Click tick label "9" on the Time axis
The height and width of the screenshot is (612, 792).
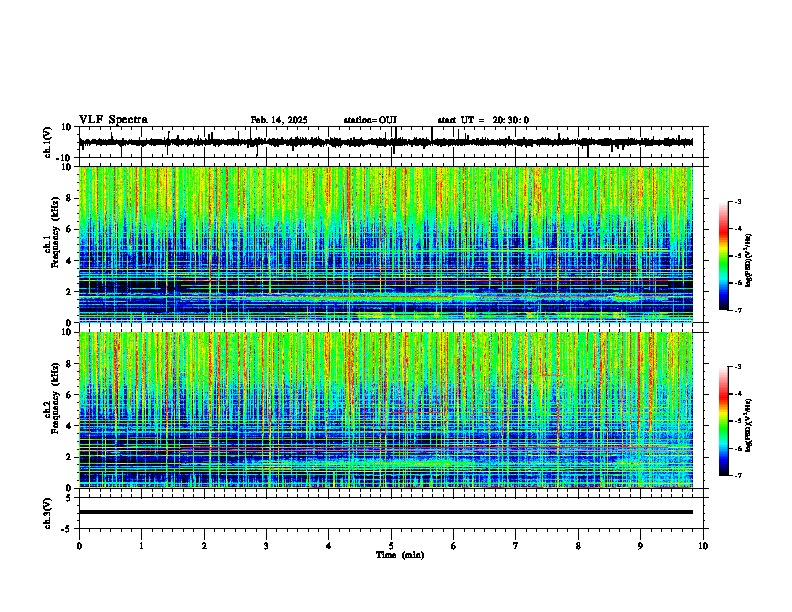click(640, 546)
